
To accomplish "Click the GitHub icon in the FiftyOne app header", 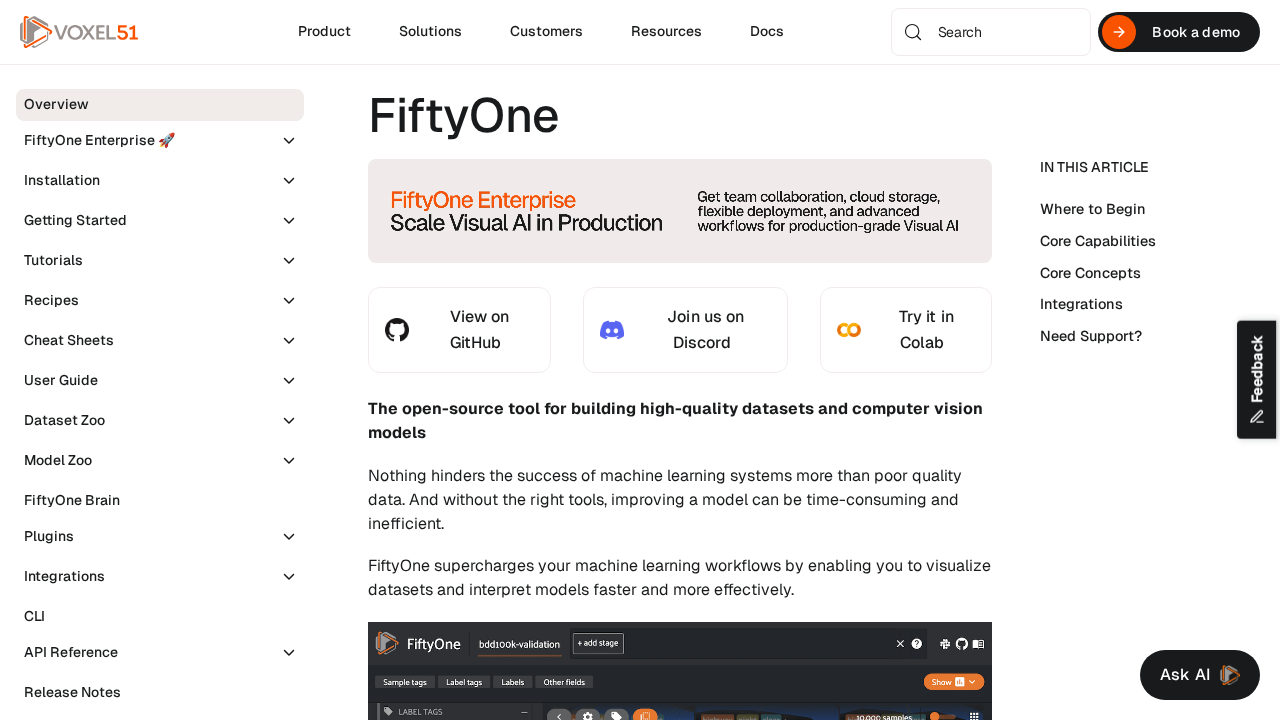I will (x=961, y=643).
